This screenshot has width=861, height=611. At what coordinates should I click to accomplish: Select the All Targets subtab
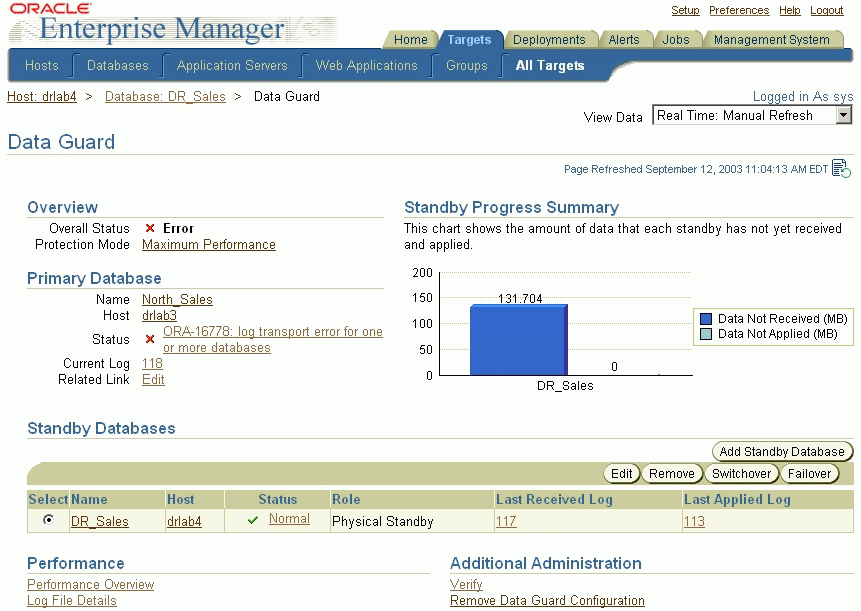click(550, 65)
